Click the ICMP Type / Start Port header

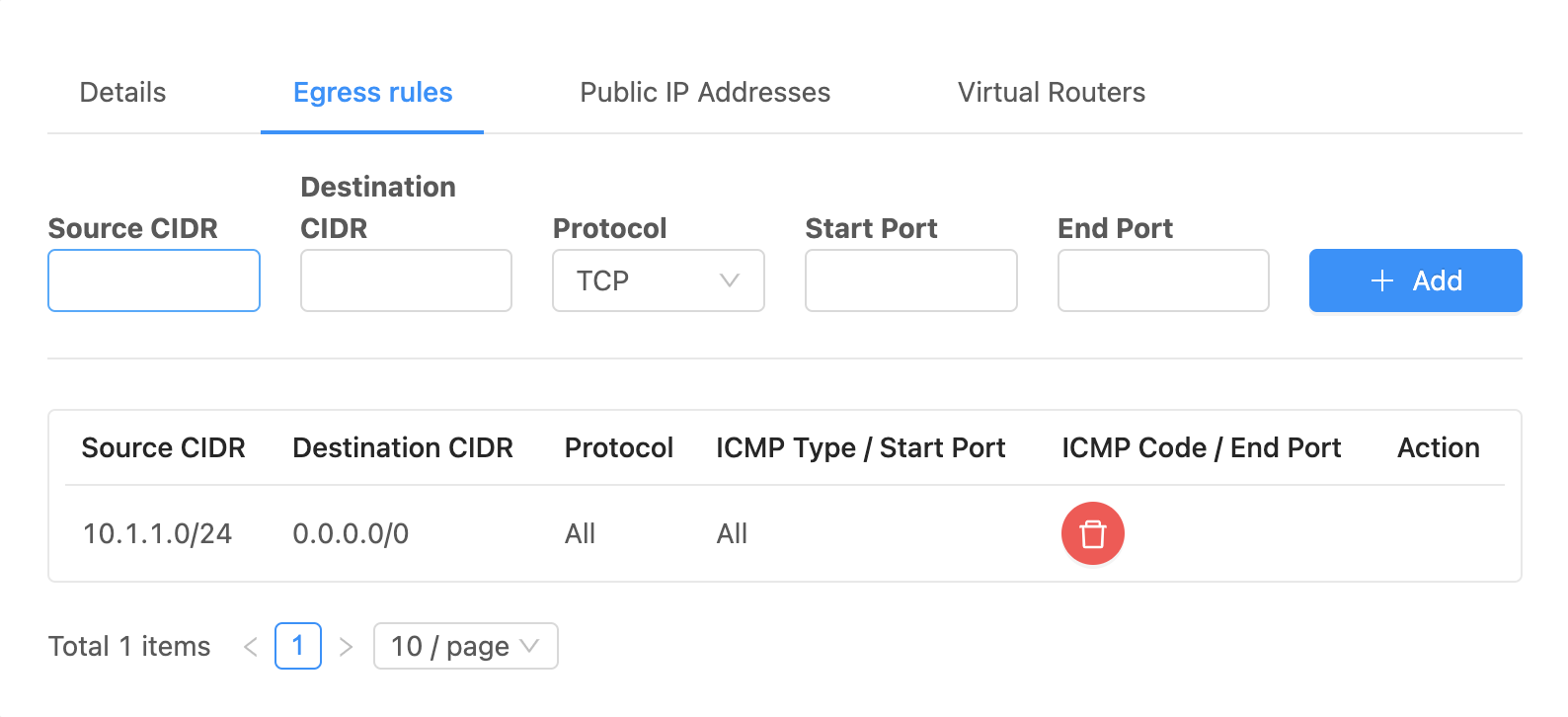click(x=861, y=447)
